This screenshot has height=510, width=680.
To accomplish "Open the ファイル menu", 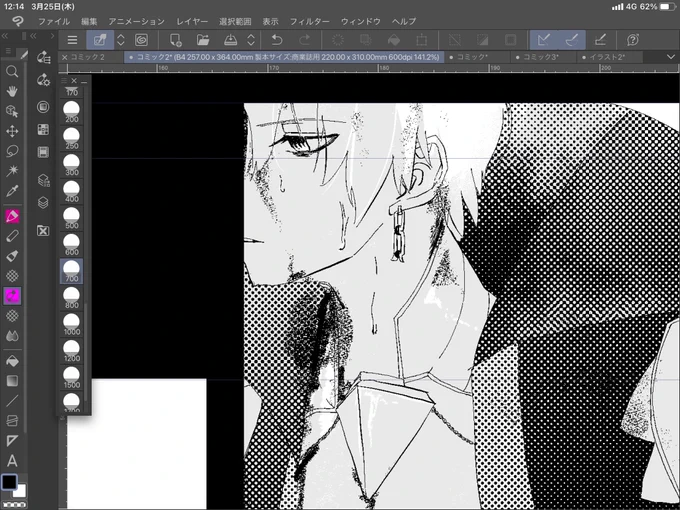I will tap(54, 21).
